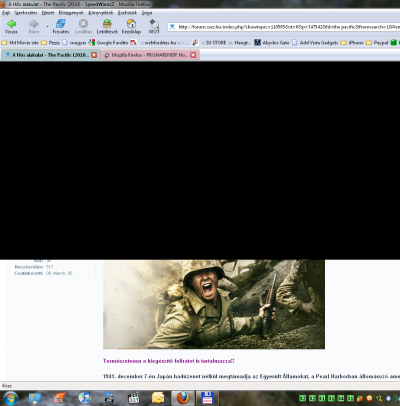
Task: Click the 'Kész' status bar text
Action: click(x=7, y=386)
